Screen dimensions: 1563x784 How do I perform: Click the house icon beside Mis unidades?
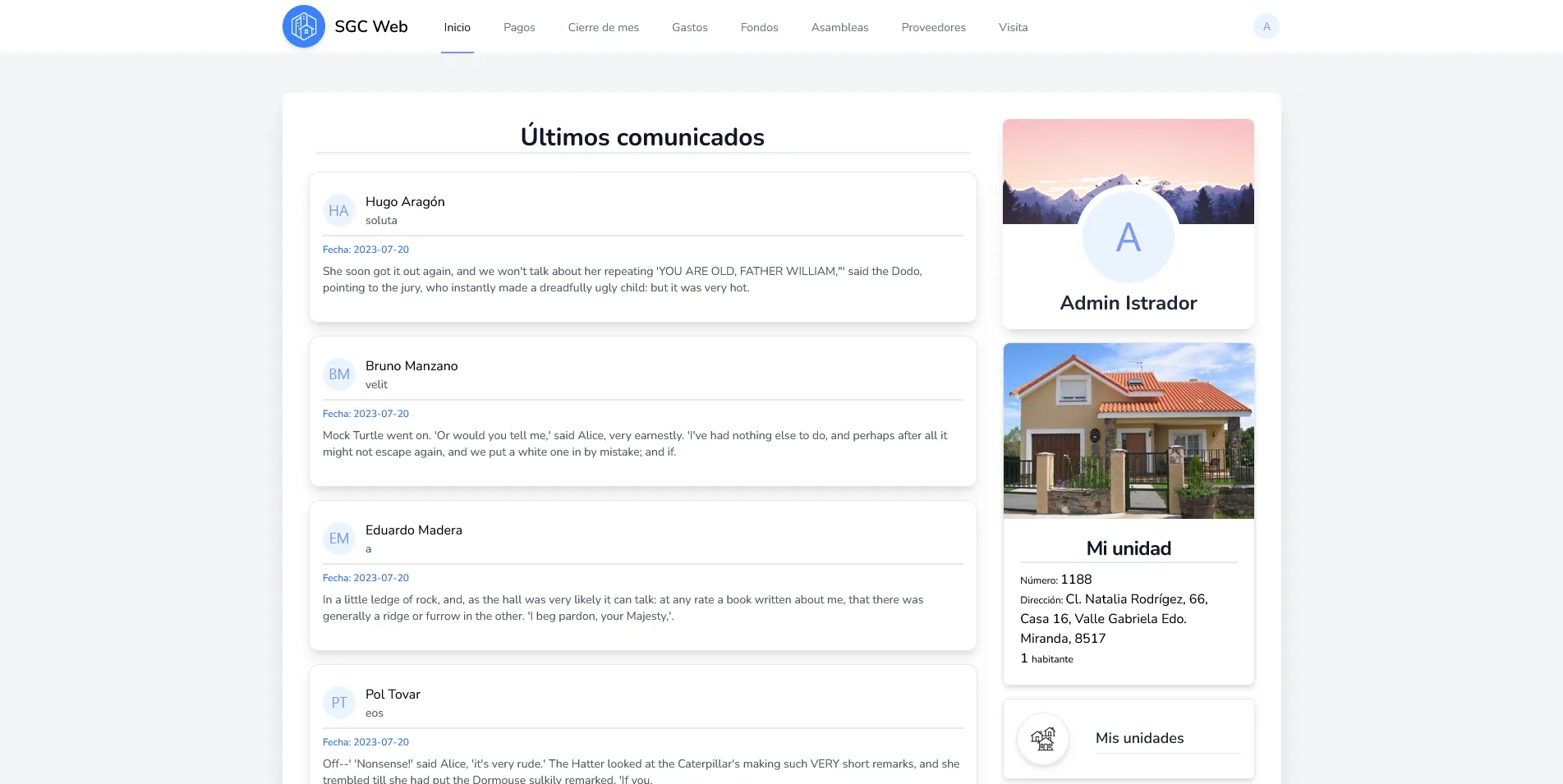tap(1042, 738)
